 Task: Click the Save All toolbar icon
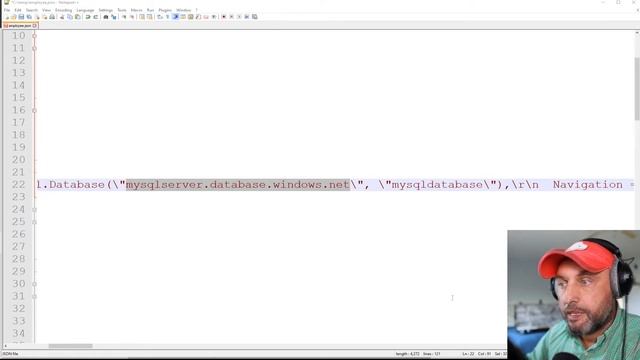click(29, 17)
